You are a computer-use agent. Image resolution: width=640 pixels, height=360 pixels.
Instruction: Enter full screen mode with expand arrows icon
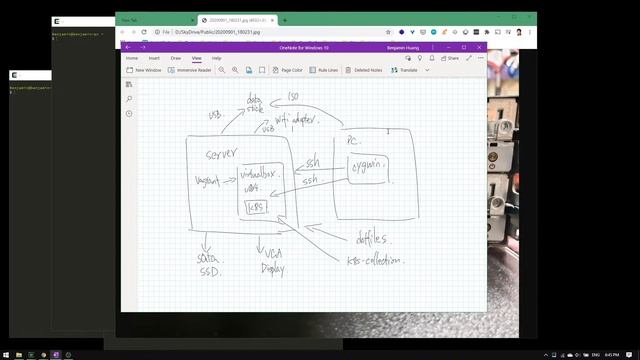point(469,58)
